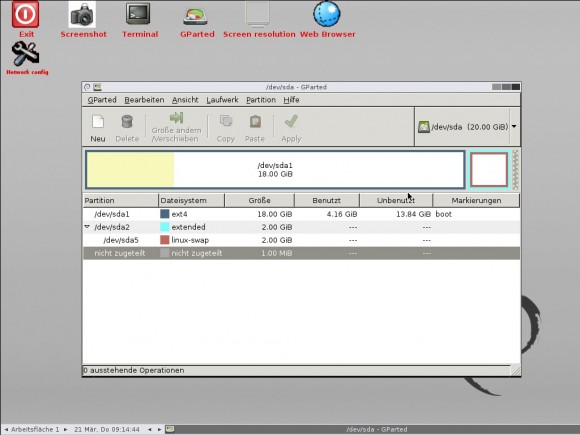Open the GParted desktop icon

(x=195, y=16)
